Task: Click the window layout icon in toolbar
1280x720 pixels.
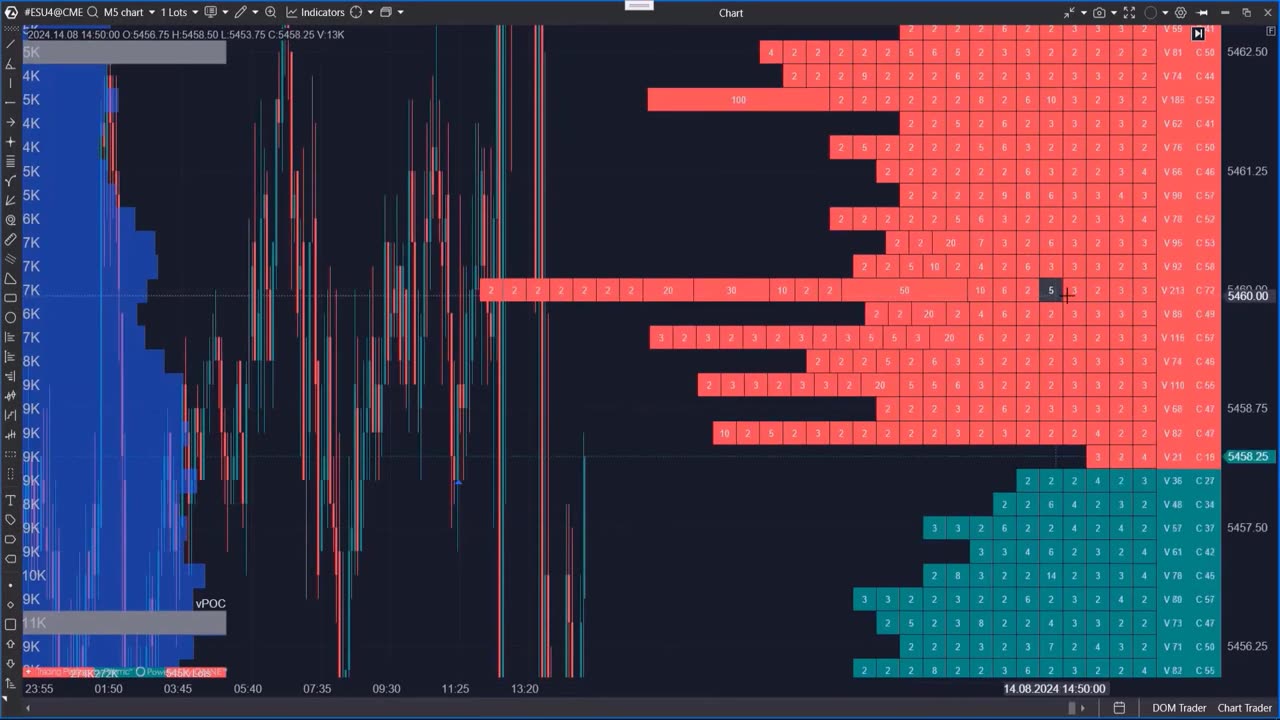Action: (x=386, y=12)
